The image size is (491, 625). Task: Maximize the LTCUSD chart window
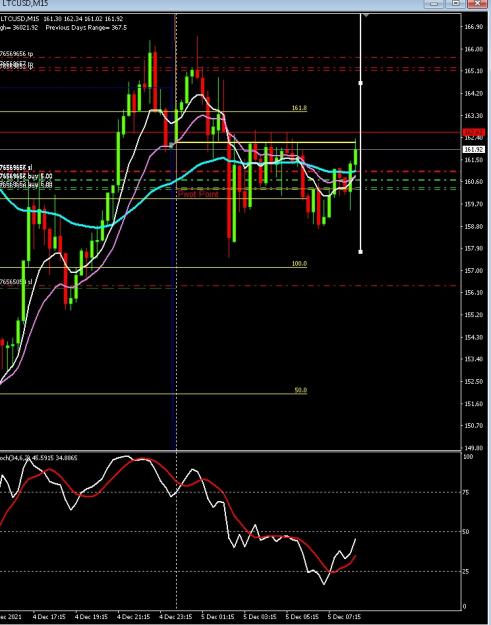456,4
